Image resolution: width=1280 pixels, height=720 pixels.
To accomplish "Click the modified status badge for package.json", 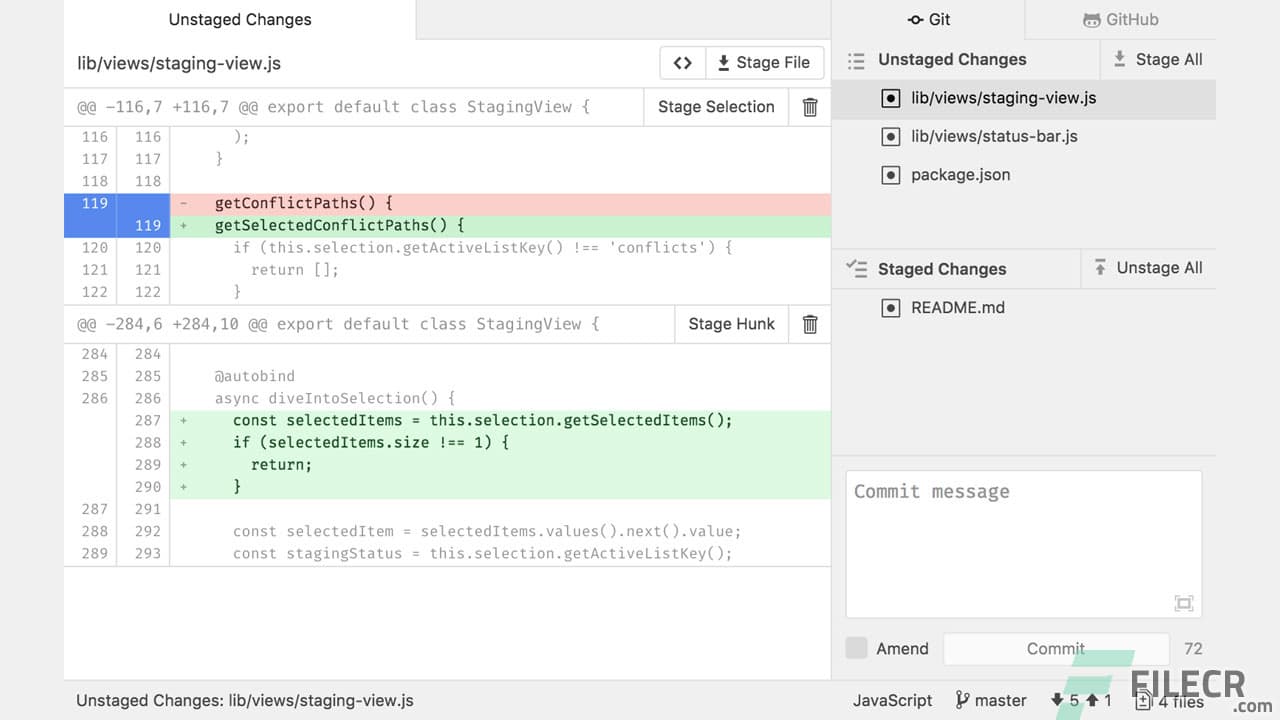I will coord(891,174).
